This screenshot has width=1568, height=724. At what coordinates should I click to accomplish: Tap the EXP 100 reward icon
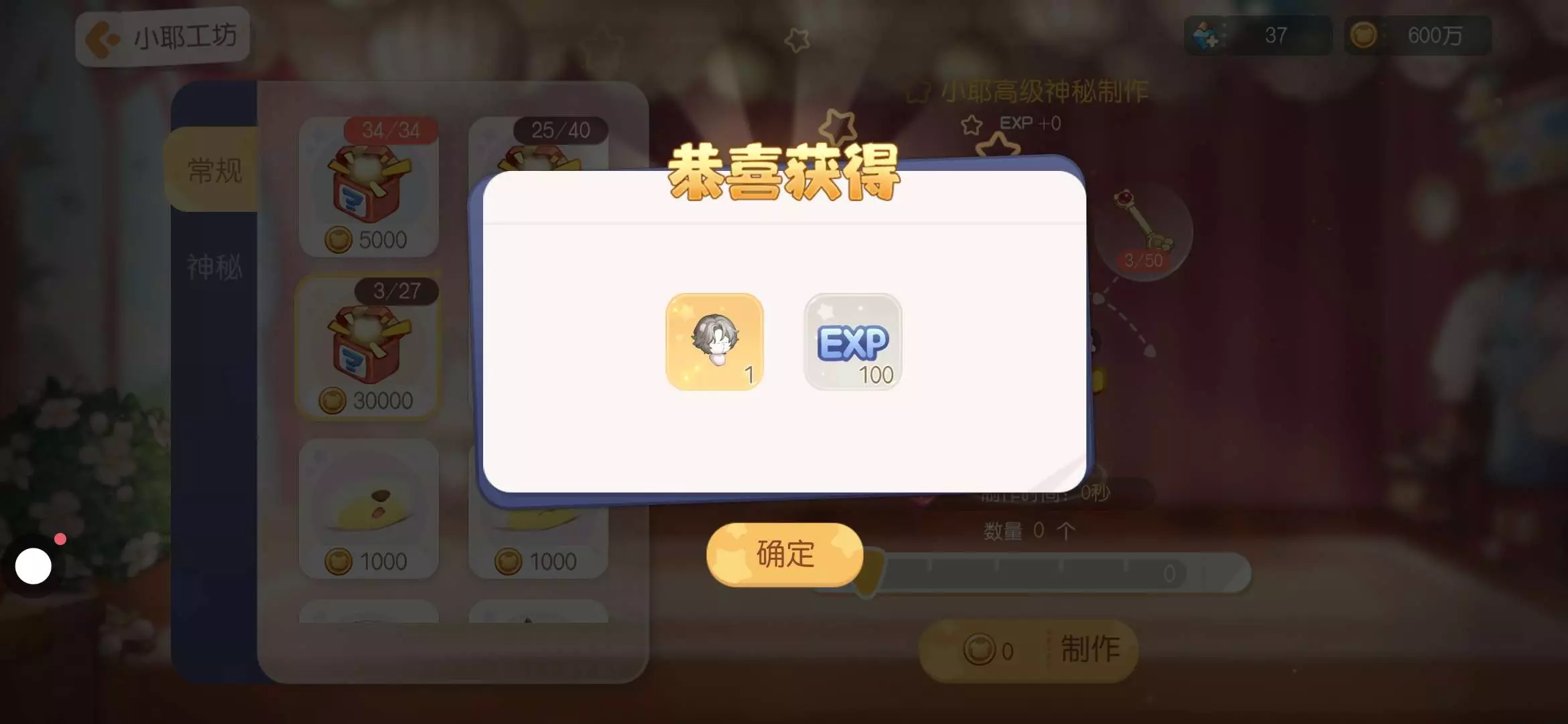tap(853, 342)
